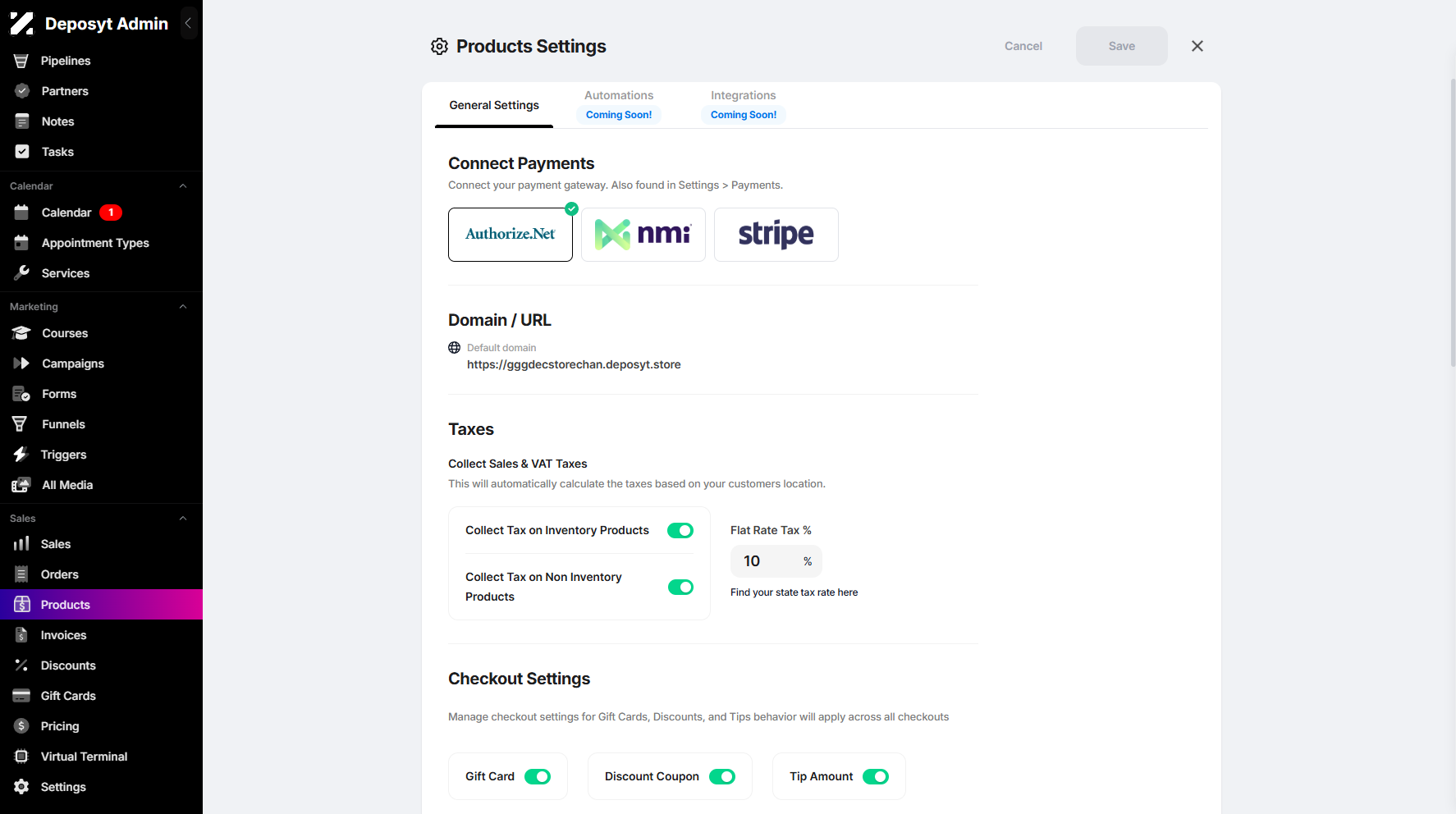Open Virtual Terminal icon
This screenshot has height=814, width=1456.
tap(21, 757)
